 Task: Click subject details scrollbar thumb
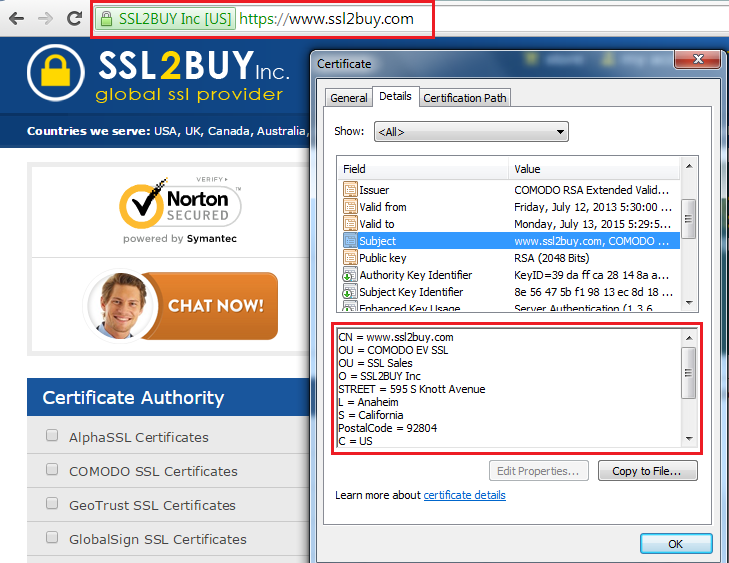[689, 372]
